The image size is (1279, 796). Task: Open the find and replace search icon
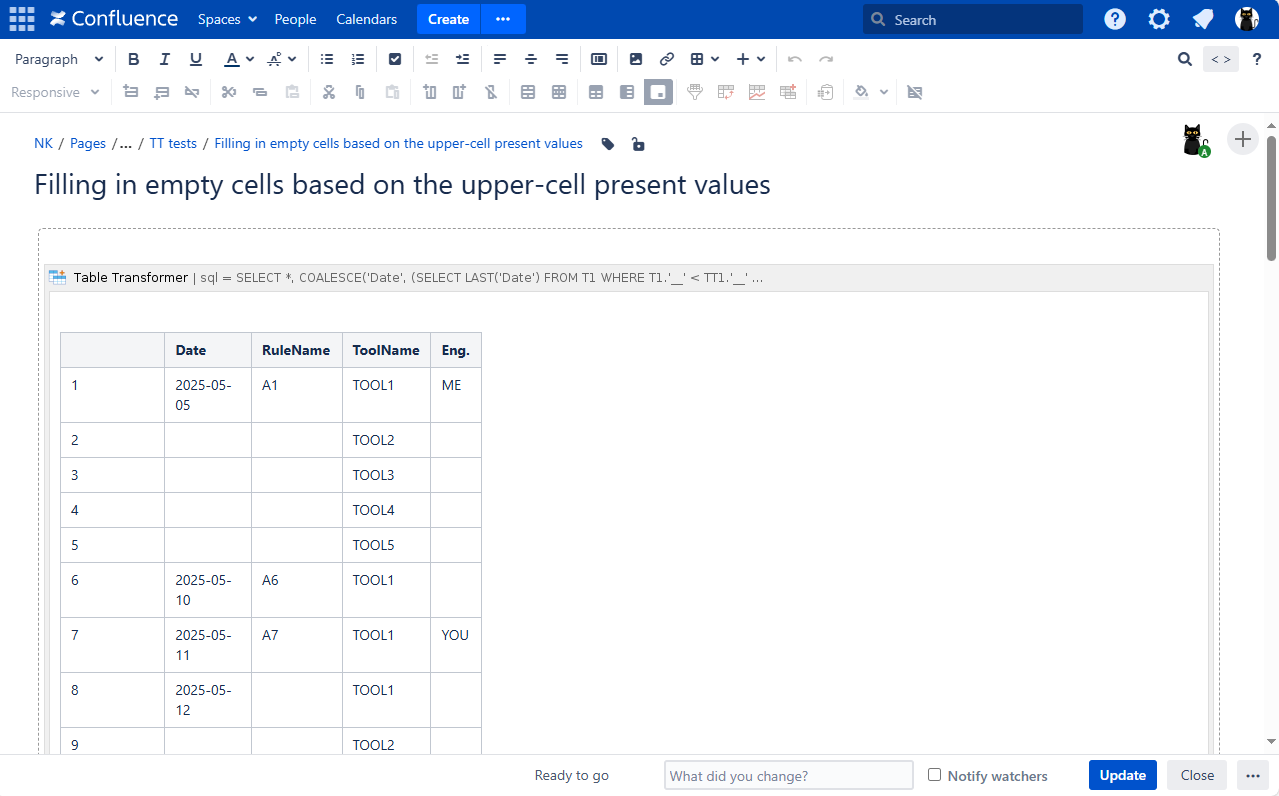[x=1185, y=60]
